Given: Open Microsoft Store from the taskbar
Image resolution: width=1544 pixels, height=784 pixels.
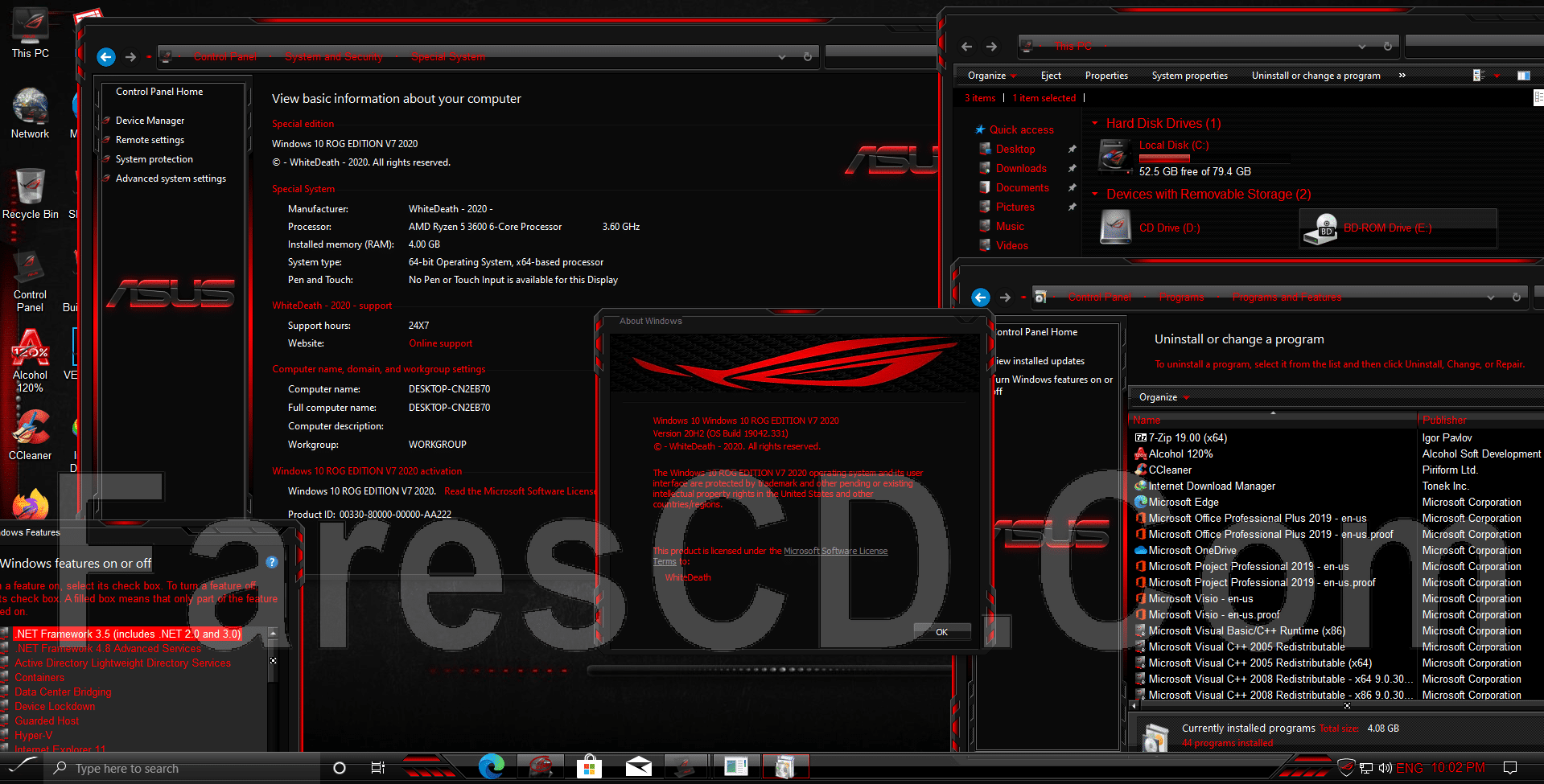Looking at the screenshot, I should tap(589, 767).
